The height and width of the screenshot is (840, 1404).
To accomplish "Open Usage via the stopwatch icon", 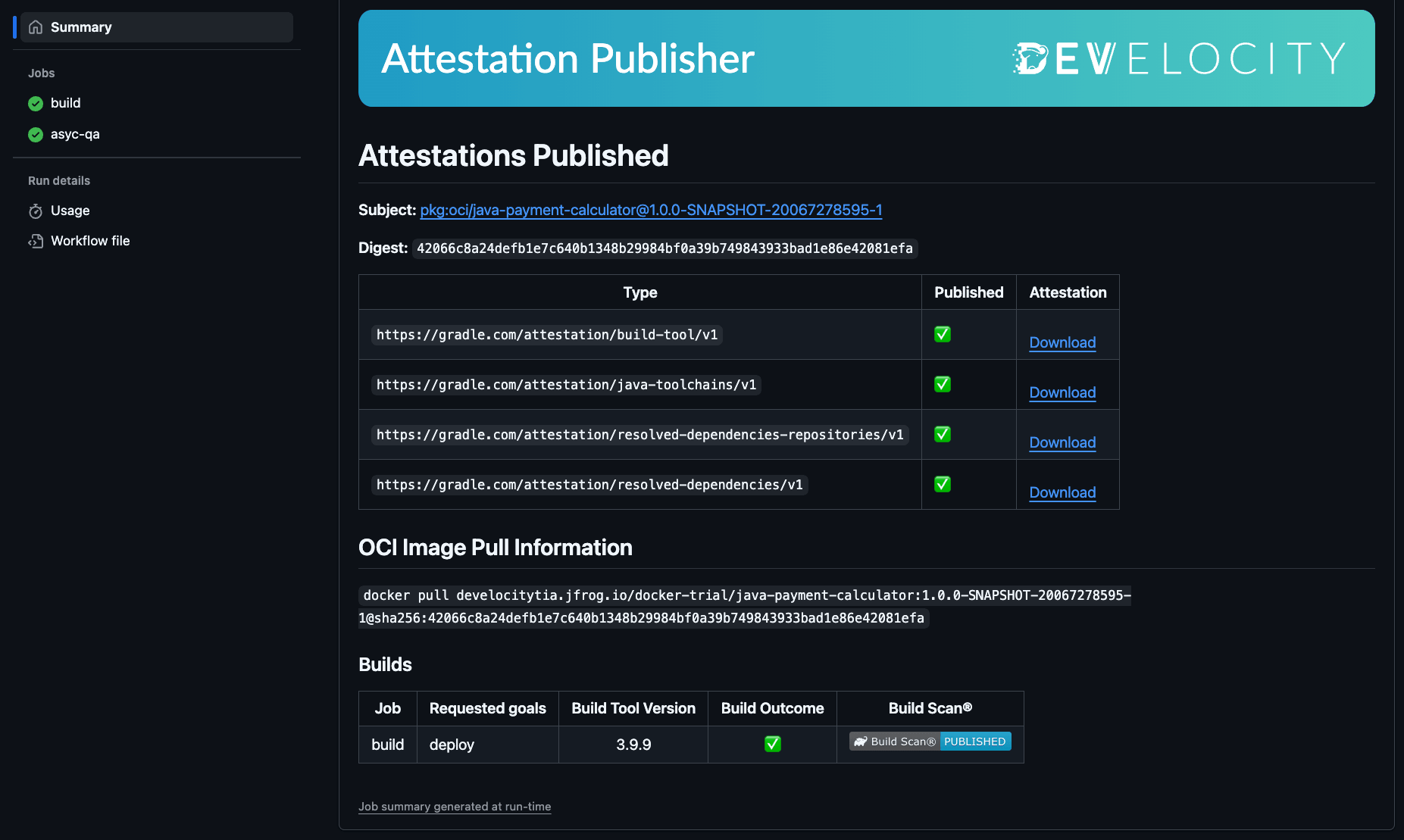I will 36,211.
